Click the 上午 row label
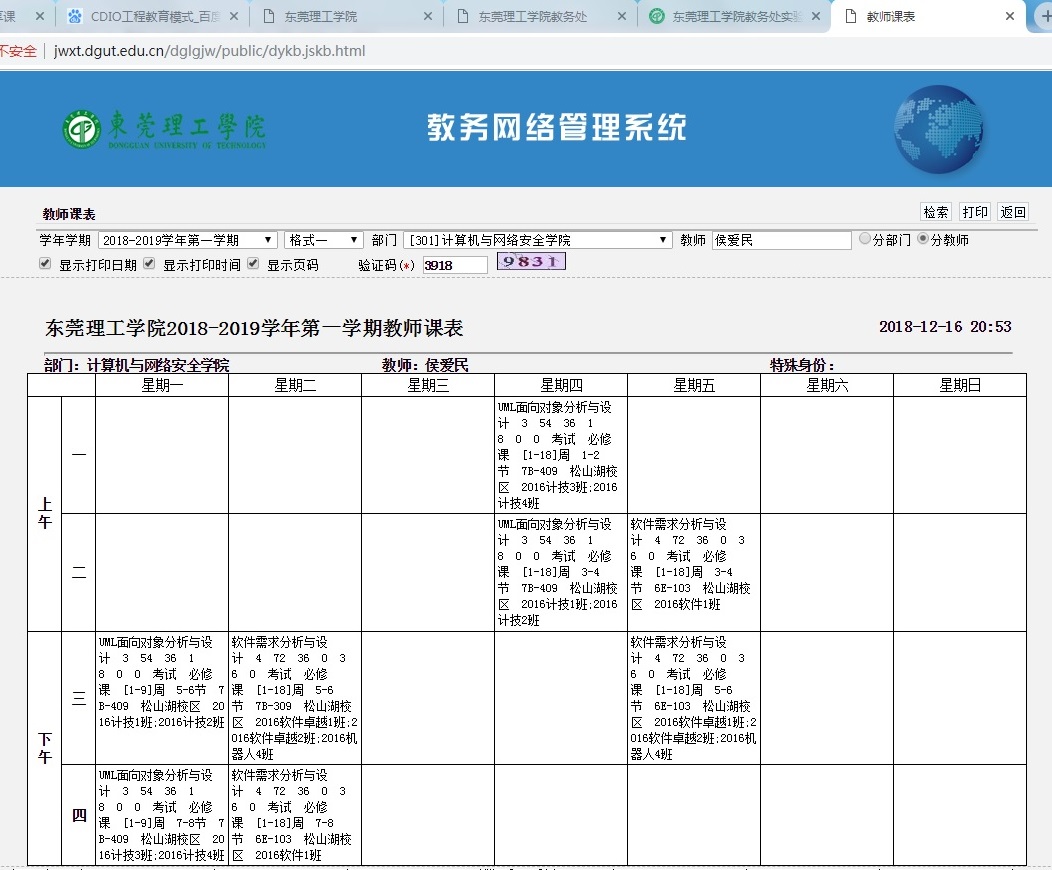 (x=44, y=514)
